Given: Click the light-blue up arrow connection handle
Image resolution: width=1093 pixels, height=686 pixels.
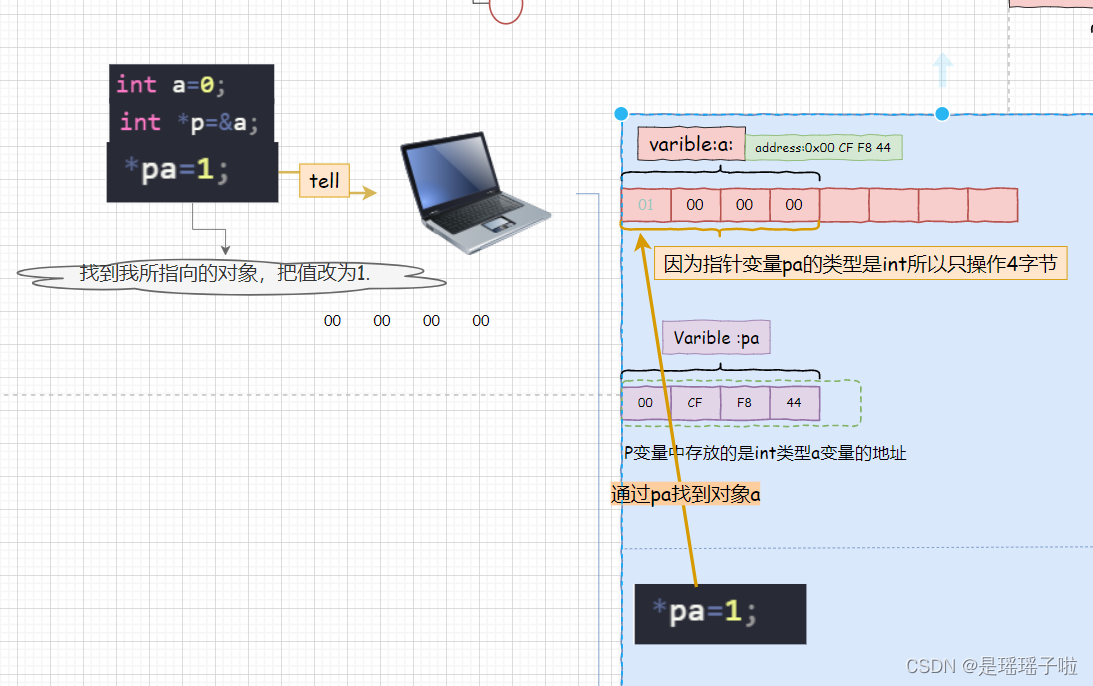Looking at the screenshot, I should (942, 70).
